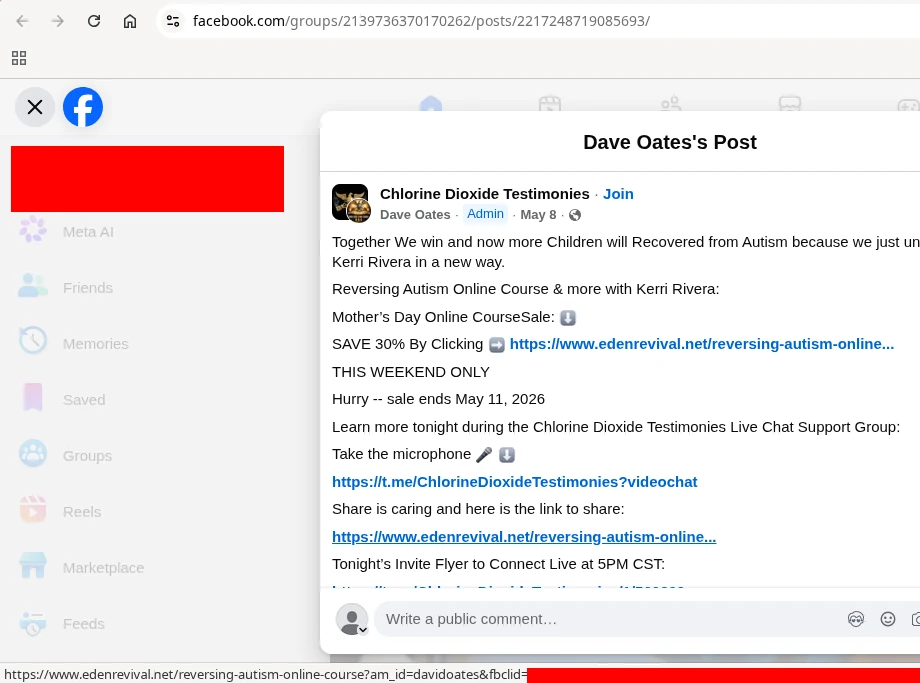This screenshot has height=683, width=920.
Task: Open the apps grid shortcut
Action: coord(19,58)
